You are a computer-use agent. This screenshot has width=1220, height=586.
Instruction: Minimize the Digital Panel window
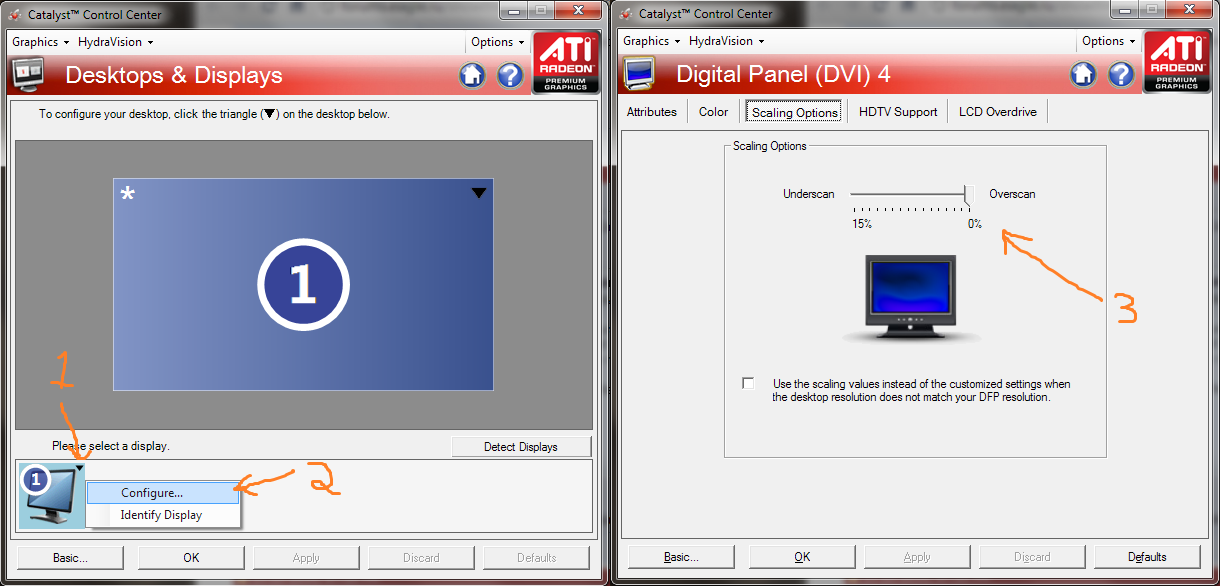[1125, 12]
